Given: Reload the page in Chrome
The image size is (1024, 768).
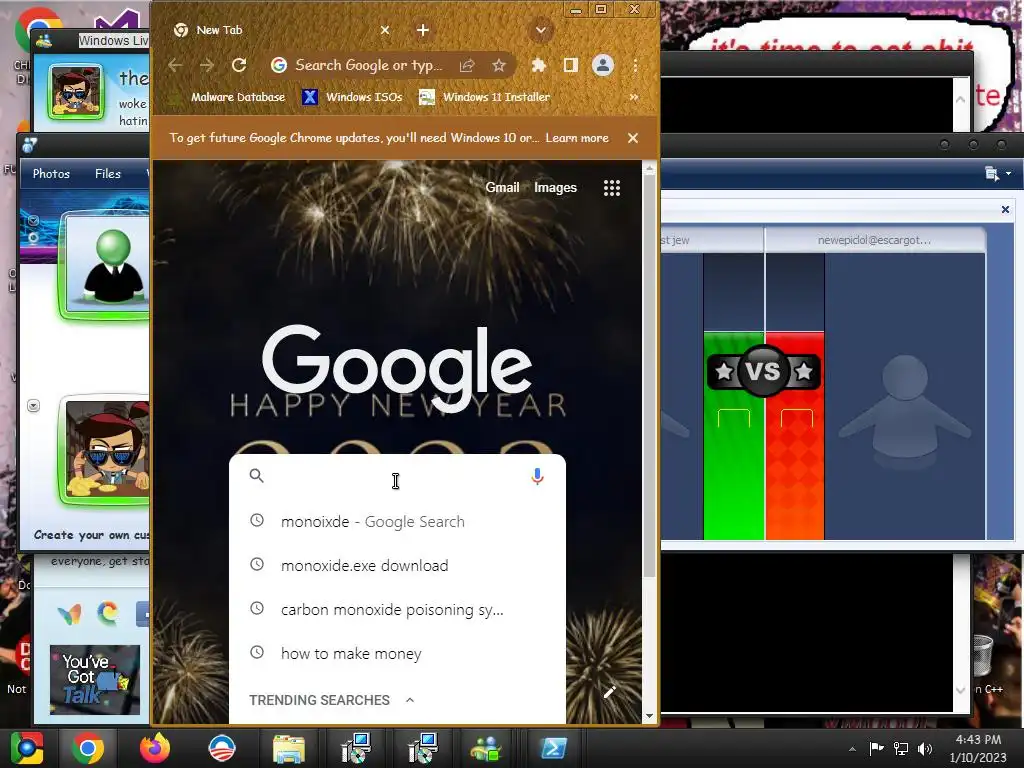Looking at the screenshot, I should (239, 65).
